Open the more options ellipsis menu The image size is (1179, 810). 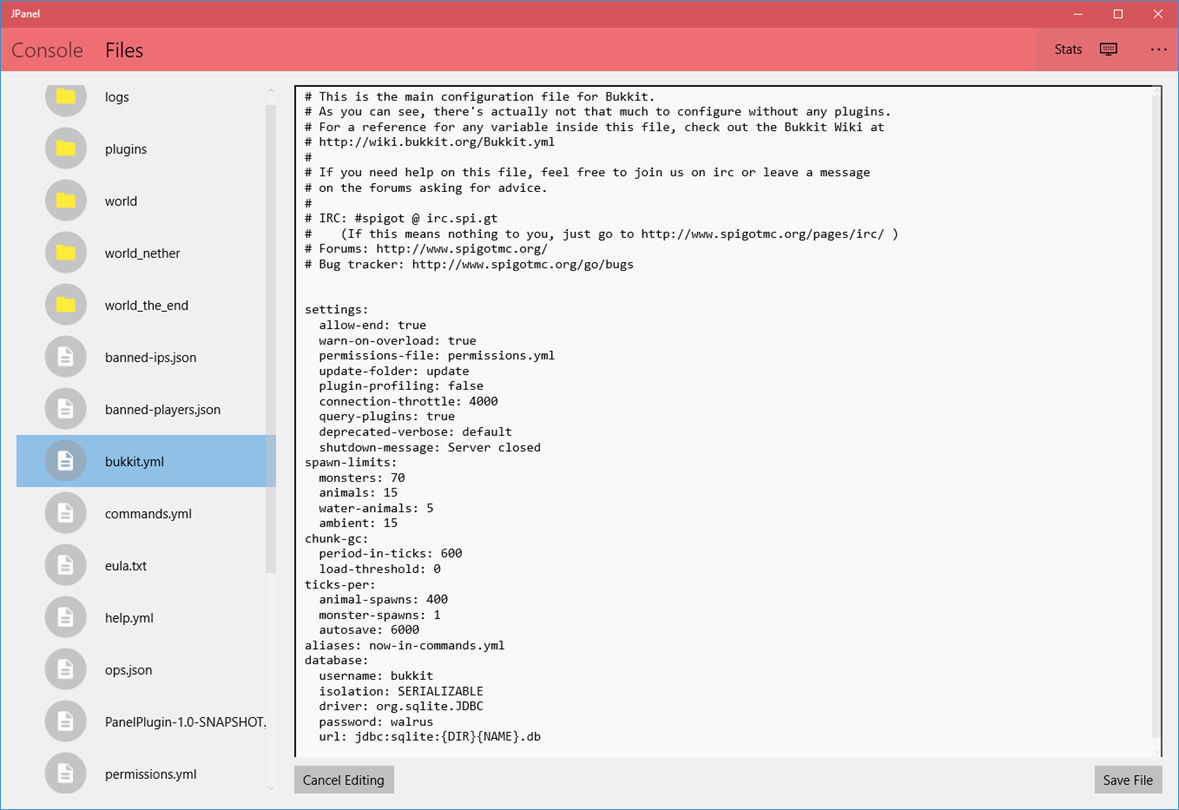pyautogui.click(x=1158, y=50)
